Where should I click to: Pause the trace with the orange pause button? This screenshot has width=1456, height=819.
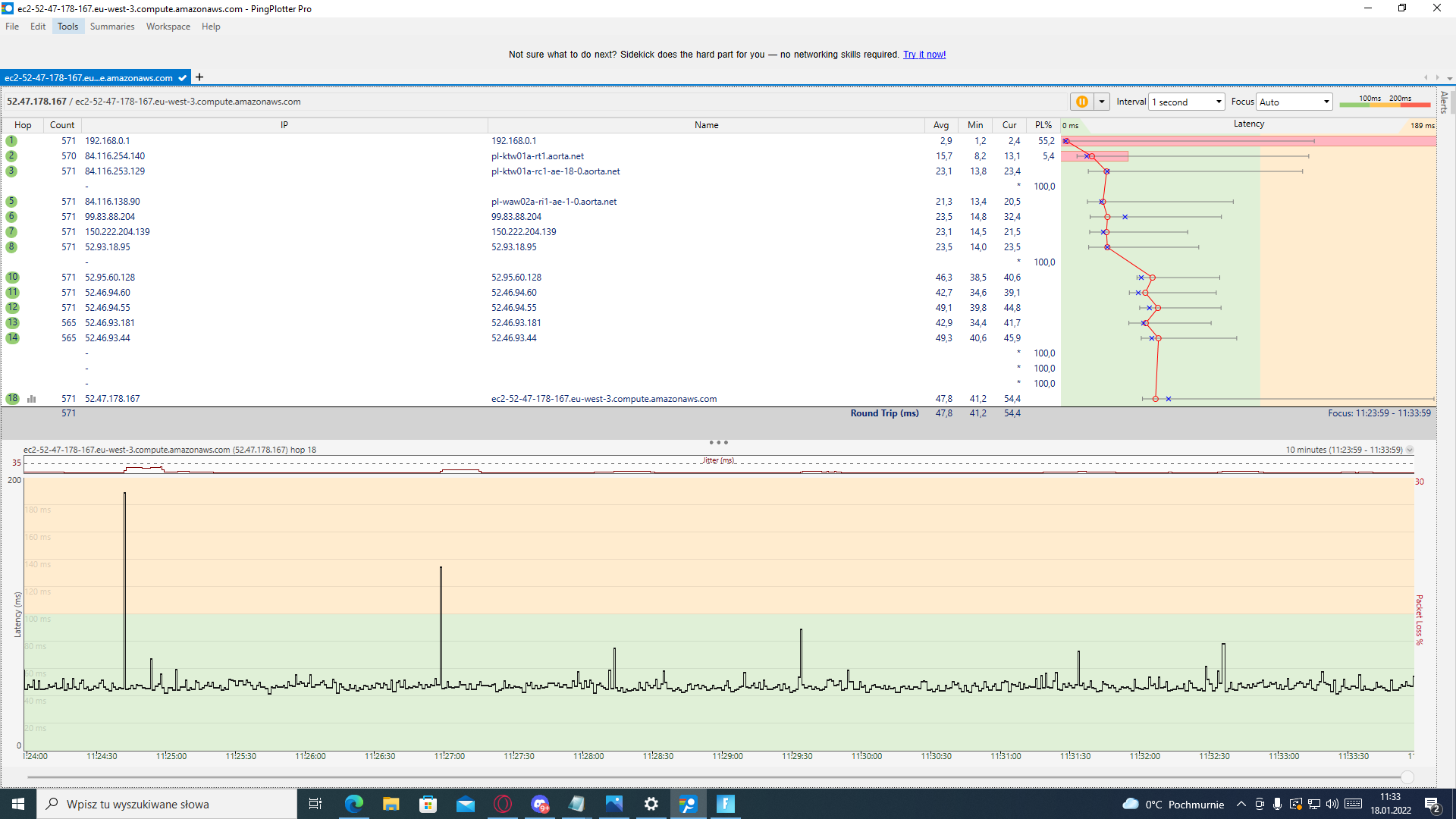point(1081,102)
